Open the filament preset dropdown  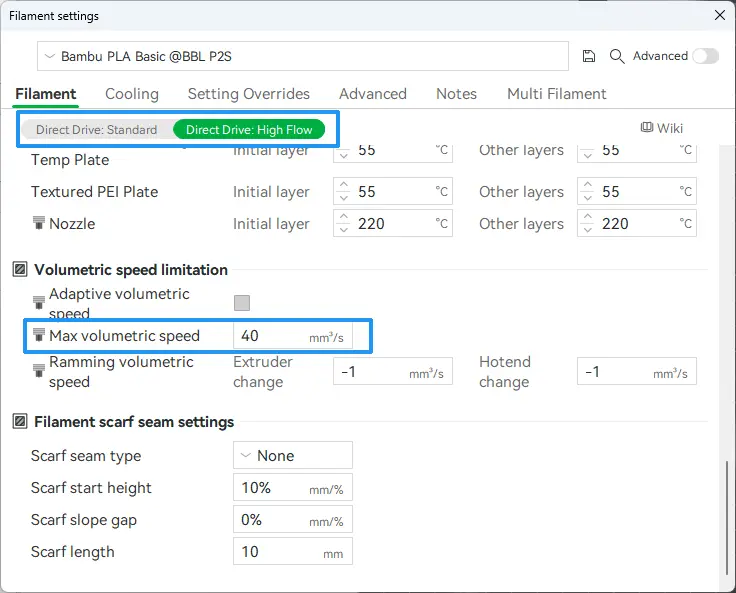(x=303, y=56)
